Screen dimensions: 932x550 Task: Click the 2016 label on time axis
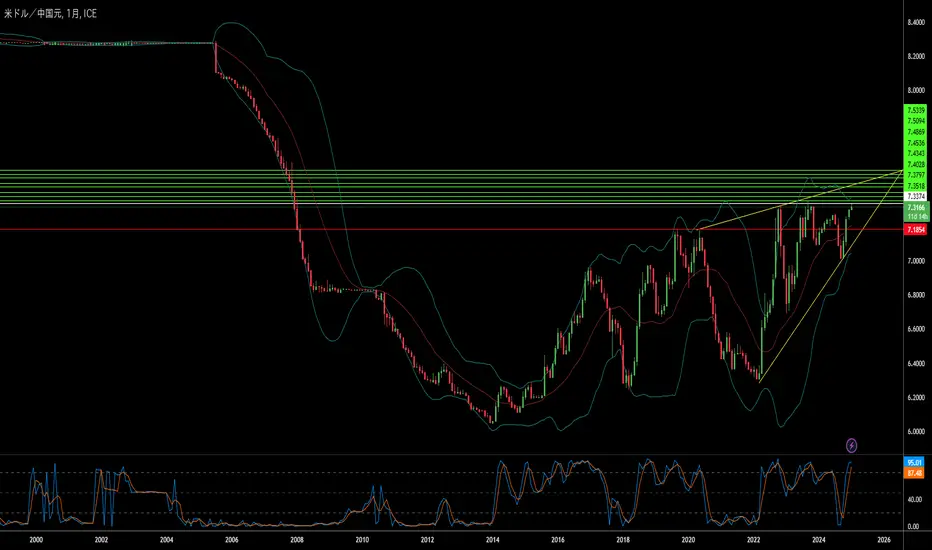pyautogui.click(x=557, y=538)
